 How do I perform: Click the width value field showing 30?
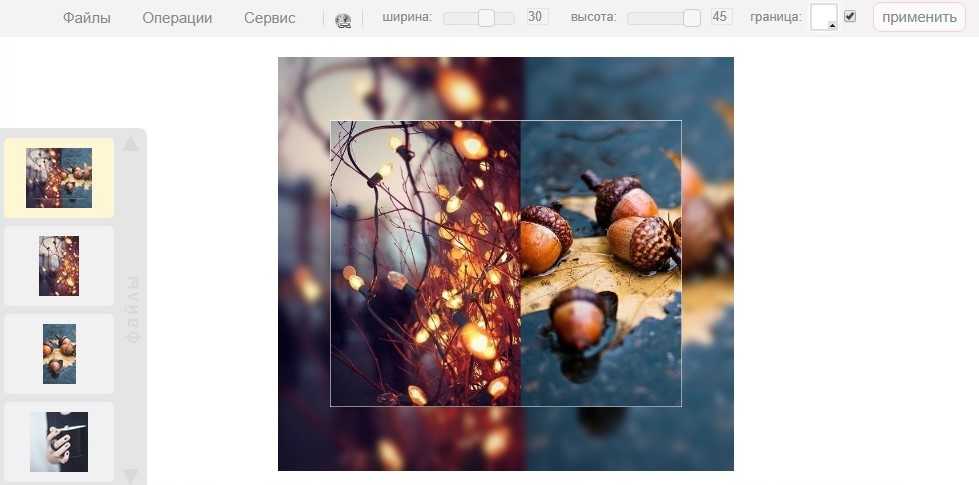[x=537, y=17]
